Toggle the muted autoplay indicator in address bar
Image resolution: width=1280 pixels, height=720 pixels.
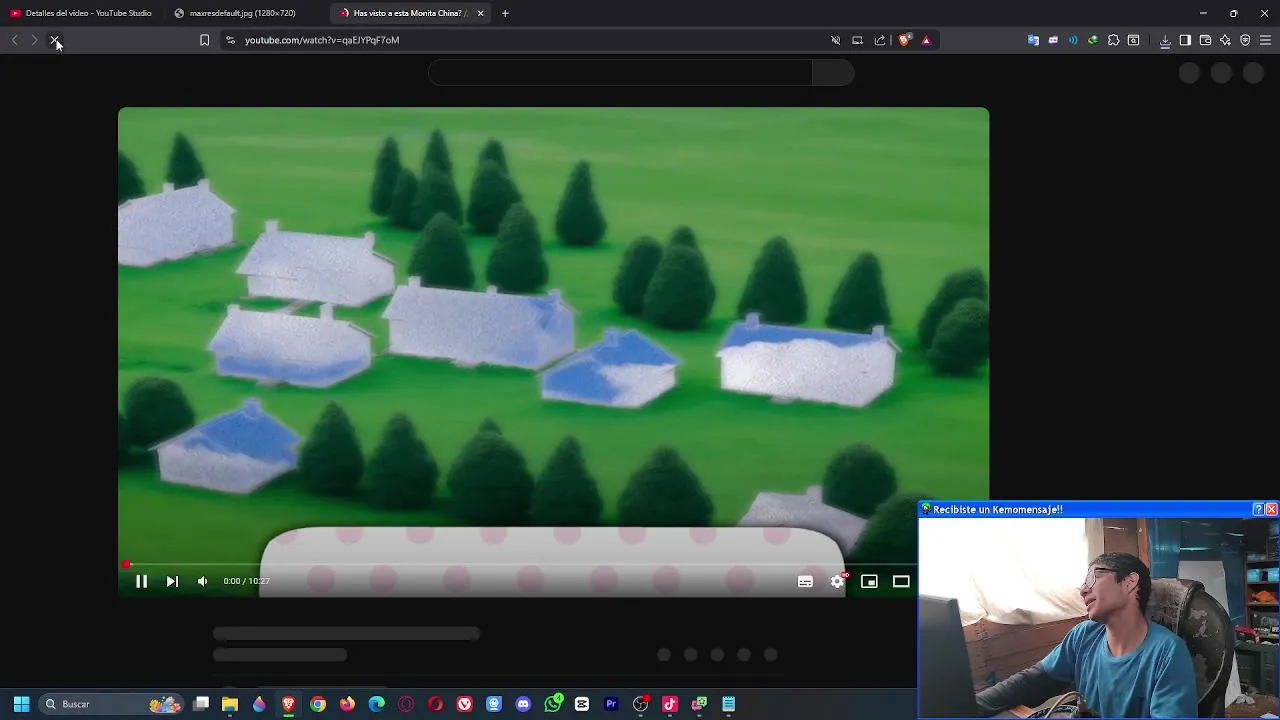(x=836, y=40)
